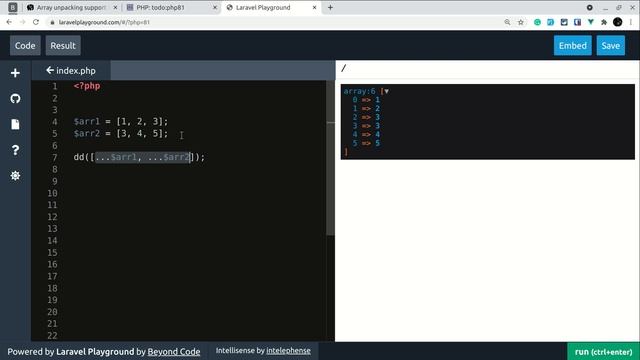
Task: Click the $arr2 = [3, 4, 5]; line
Action: 121,133
